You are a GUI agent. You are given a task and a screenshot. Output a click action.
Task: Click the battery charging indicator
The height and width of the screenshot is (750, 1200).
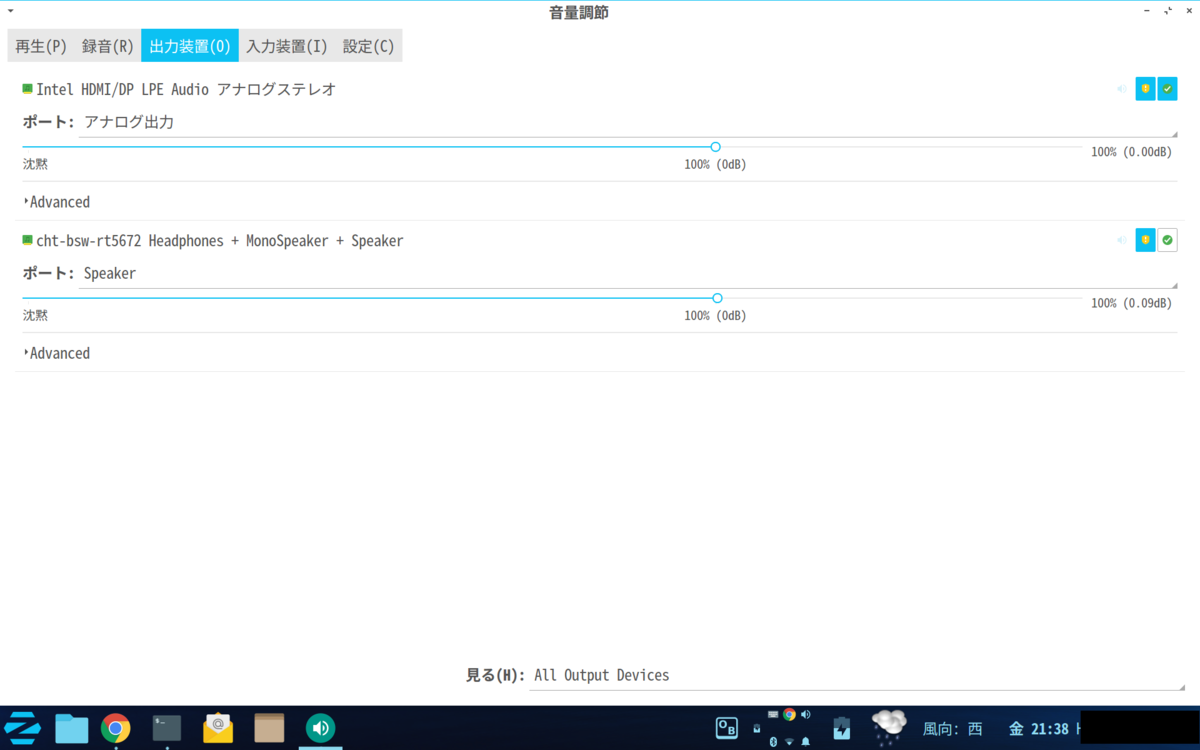(x=841, y=728)
